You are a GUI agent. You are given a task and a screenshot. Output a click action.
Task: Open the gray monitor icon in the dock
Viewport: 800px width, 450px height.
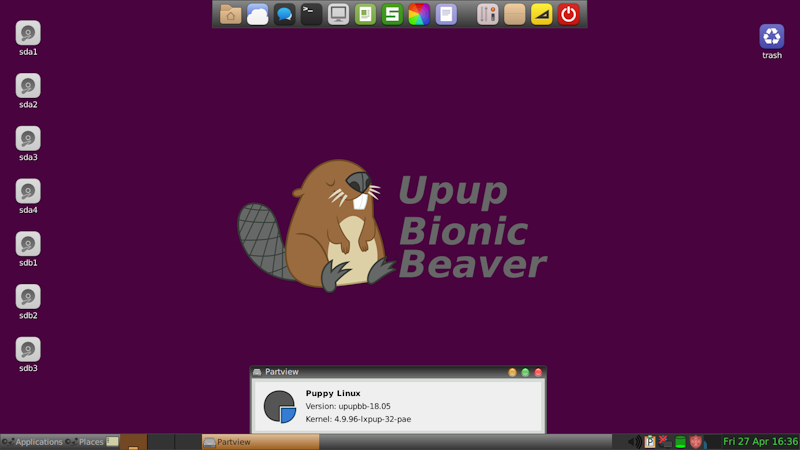[x=338, y=14]
